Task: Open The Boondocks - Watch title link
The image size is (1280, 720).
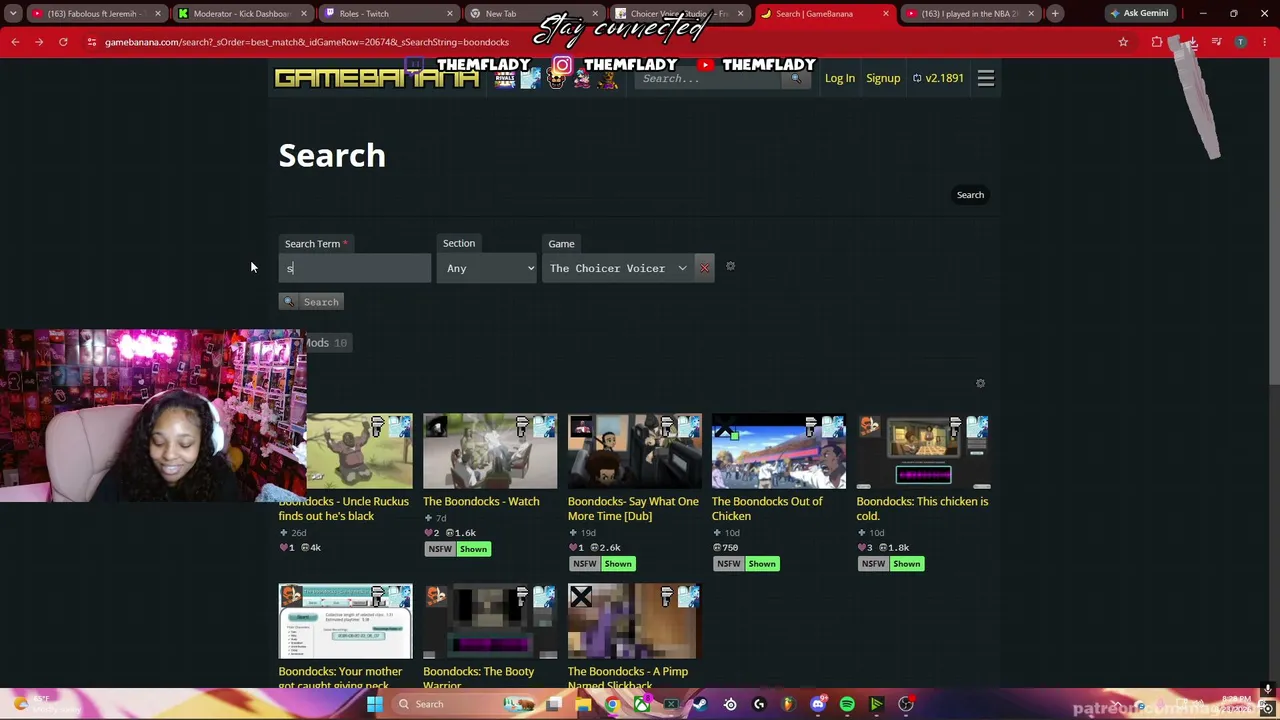Action: [x=481, y=501]
